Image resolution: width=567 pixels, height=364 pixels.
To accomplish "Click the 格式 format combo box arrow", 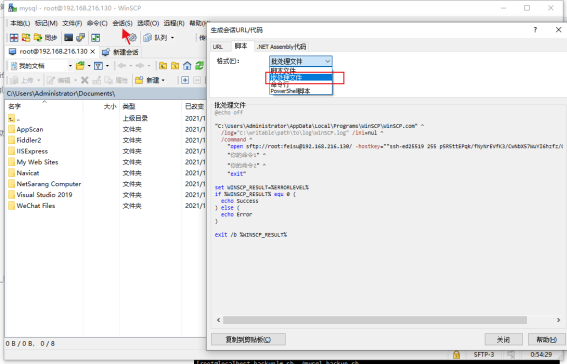I will coord(327,61).
